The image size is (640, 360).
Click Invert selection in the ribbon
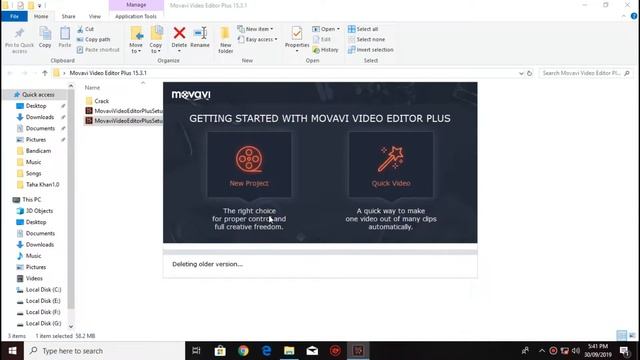370,50
